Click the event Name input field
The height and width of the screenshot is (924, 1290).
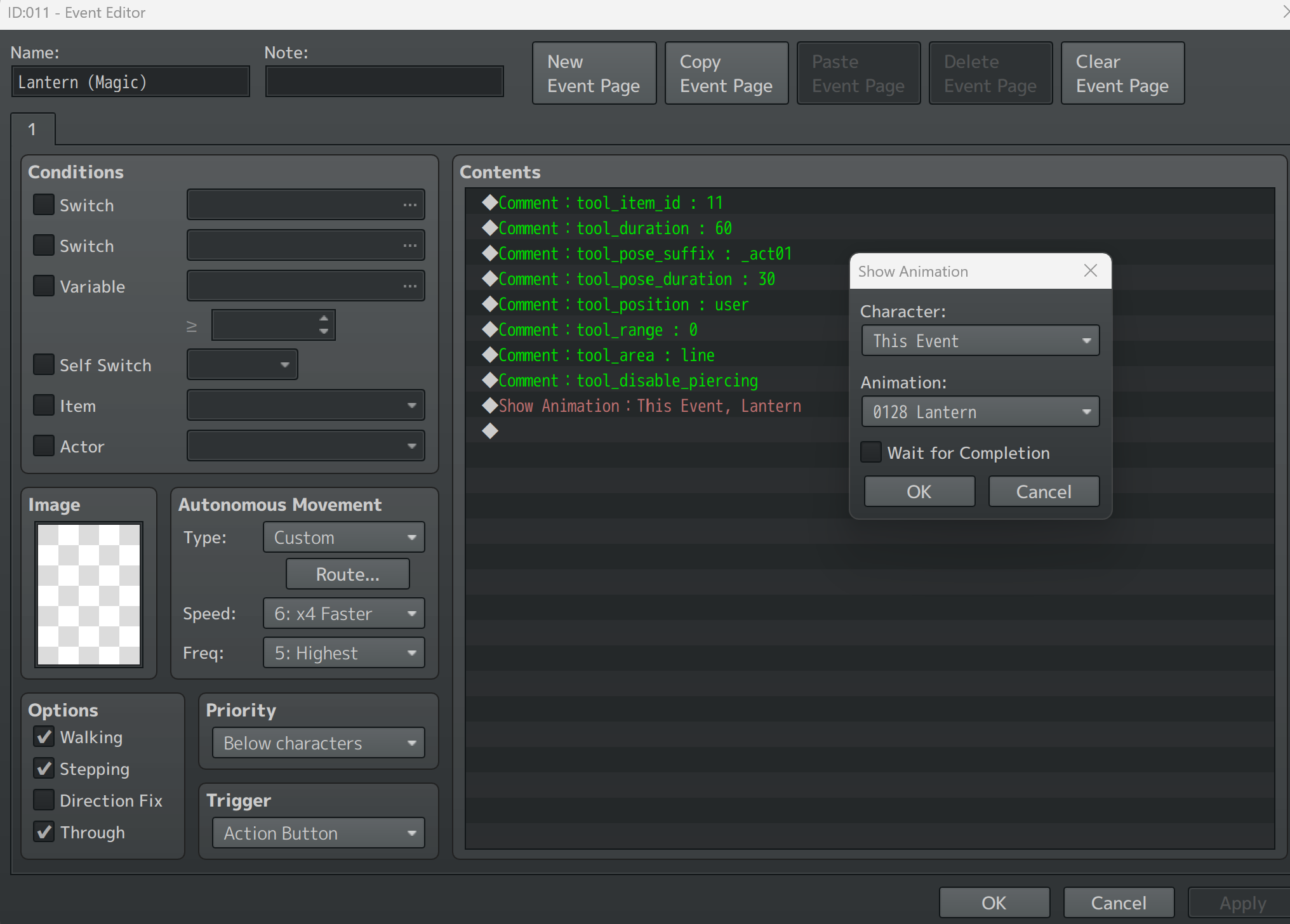point(130,82)
